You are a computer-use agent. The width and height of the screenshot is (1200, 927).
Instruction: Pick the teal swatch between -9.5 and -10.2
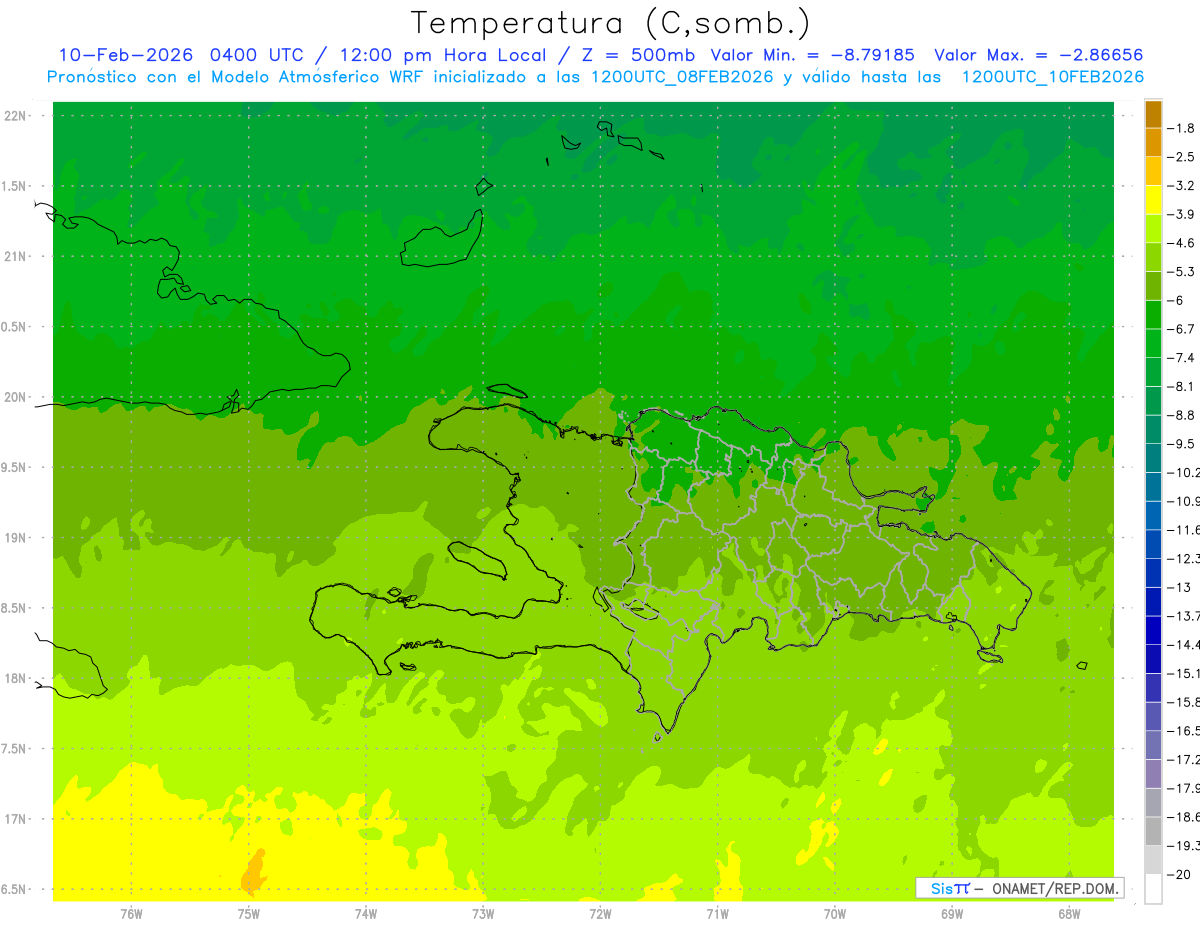(x=1153, y=459)
